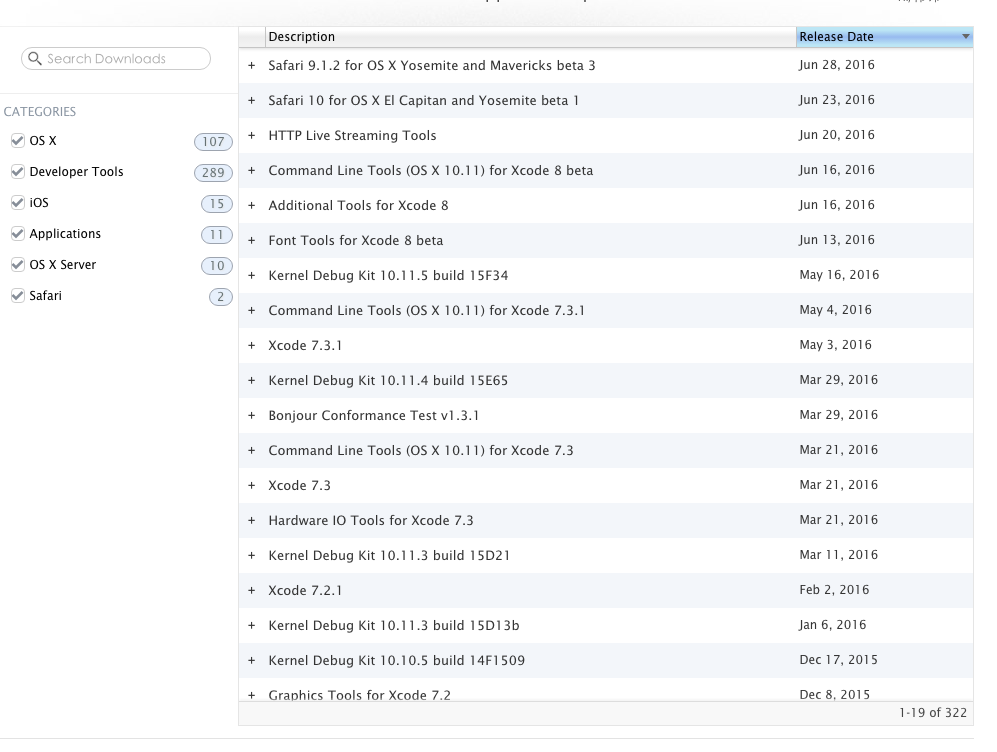Click Hardware IO Tools for Xcode 7.3 title

pos(371,520)
